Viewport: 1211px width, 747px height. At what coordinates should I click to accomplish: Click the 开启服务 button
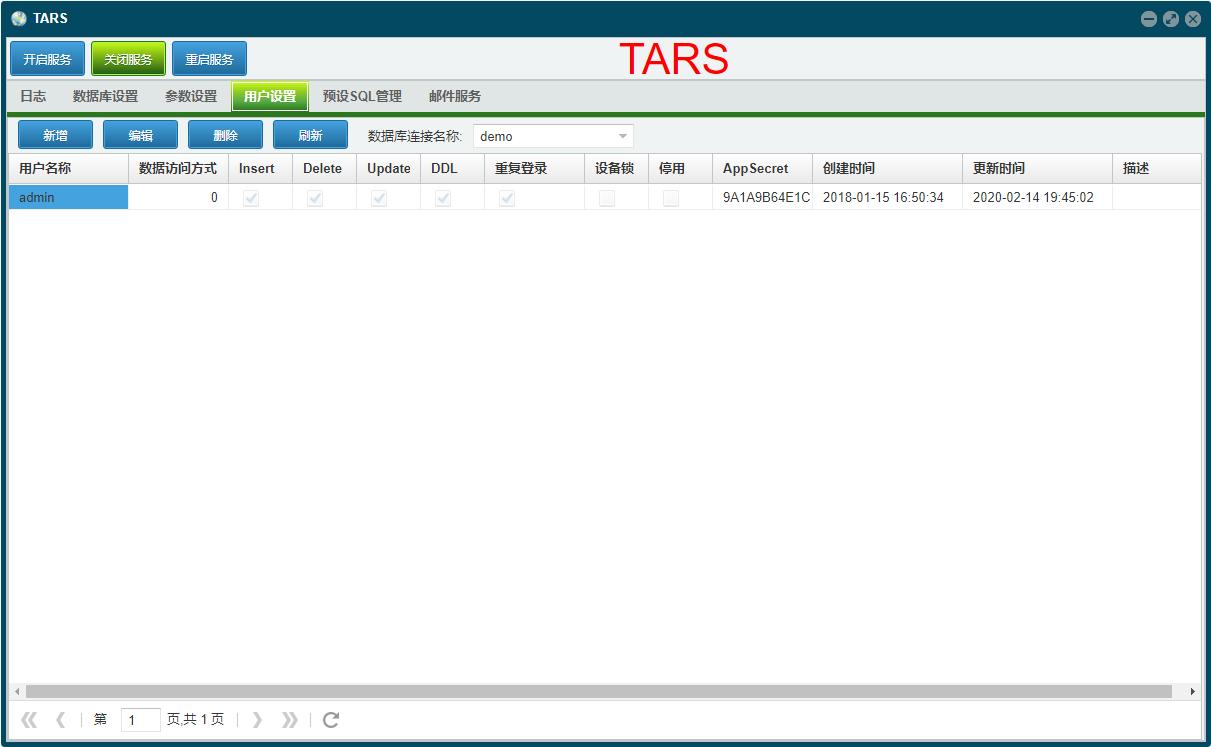tap(48, 59)
